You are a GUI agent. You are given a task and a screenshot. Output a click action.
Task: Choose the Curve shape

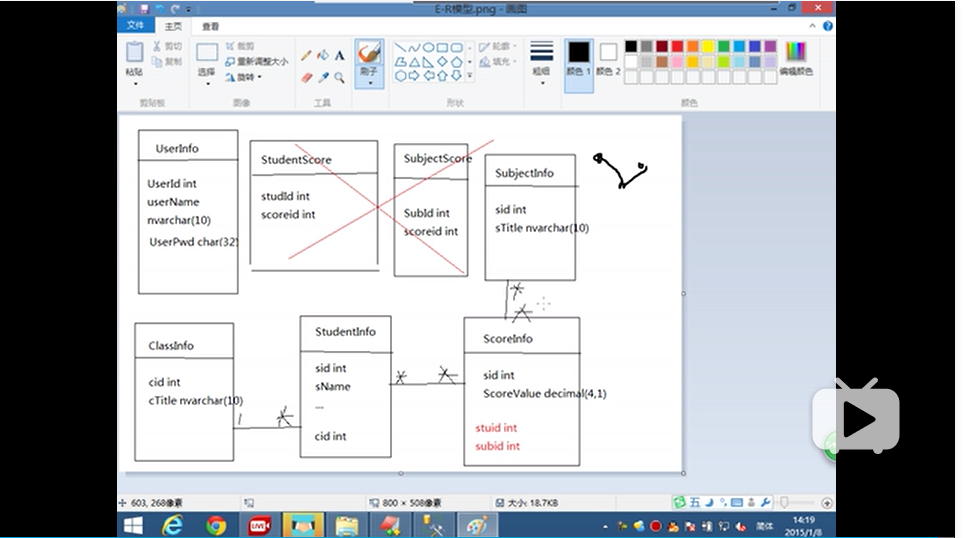pos(414,47)
